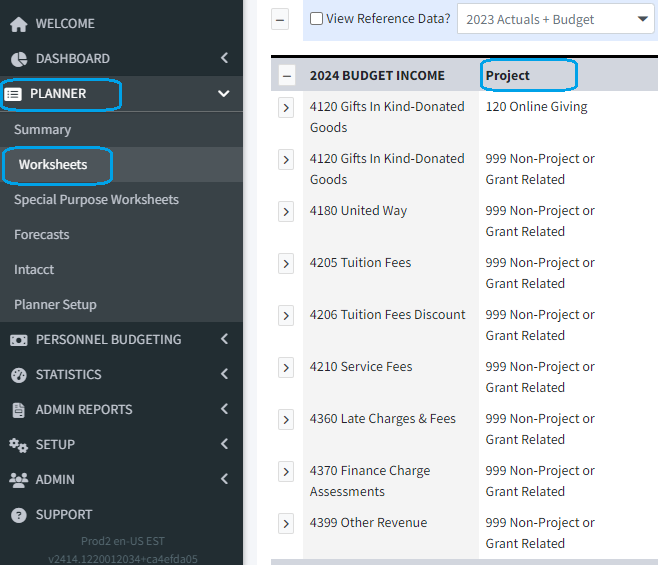
Task: Select the 4210 Service Fees text
Action: [x=361, y=367]
